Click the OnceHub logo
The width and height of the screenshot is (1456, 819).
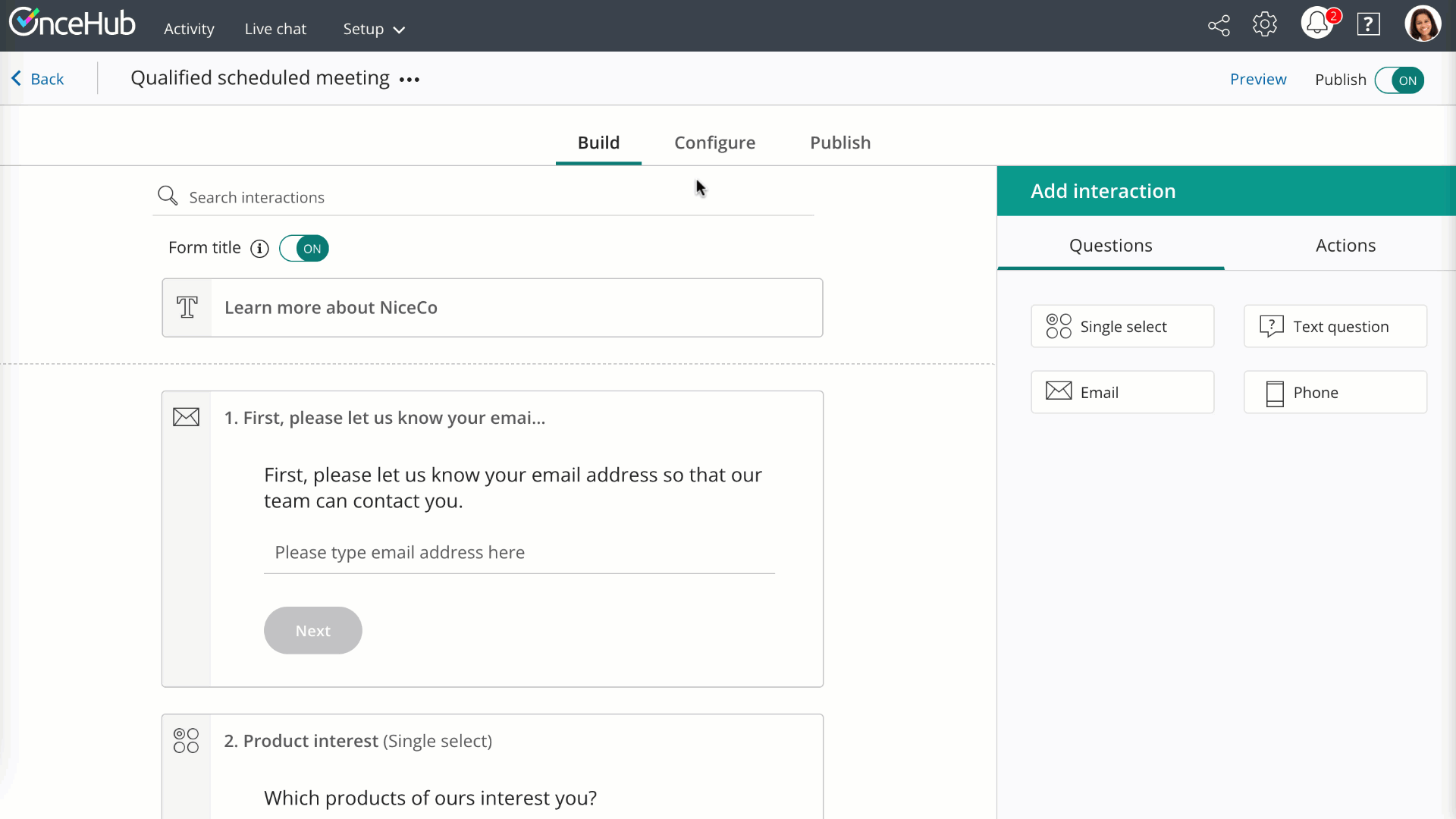(x=72, y=24)
